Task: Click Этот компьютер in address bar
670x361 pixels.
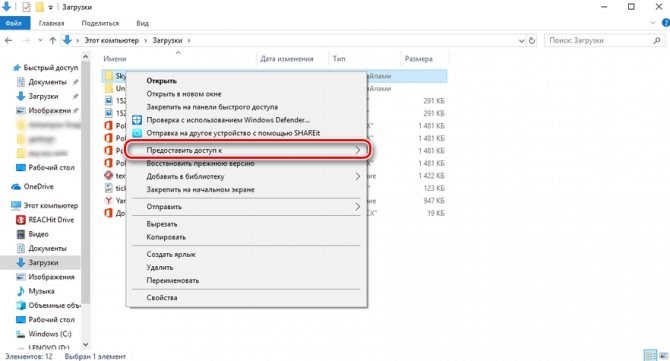Action: click(x=111, y=41)
